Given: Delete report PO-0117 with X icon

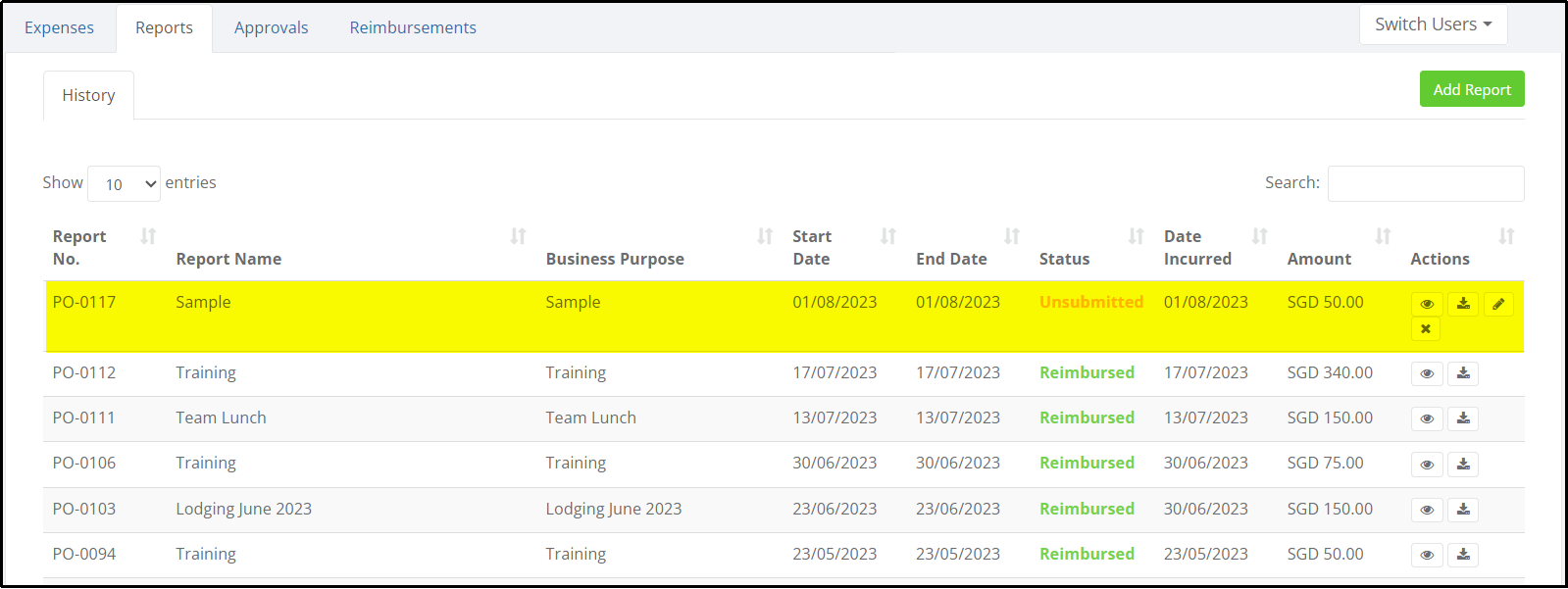Looking at the screenshot, I should (1426, 329).
